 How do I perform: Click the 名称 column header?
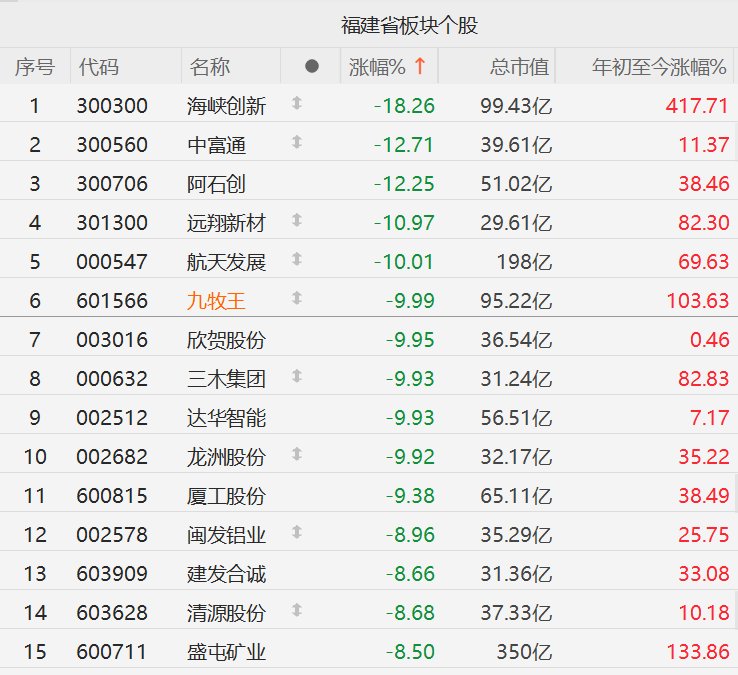pos(210,67)
